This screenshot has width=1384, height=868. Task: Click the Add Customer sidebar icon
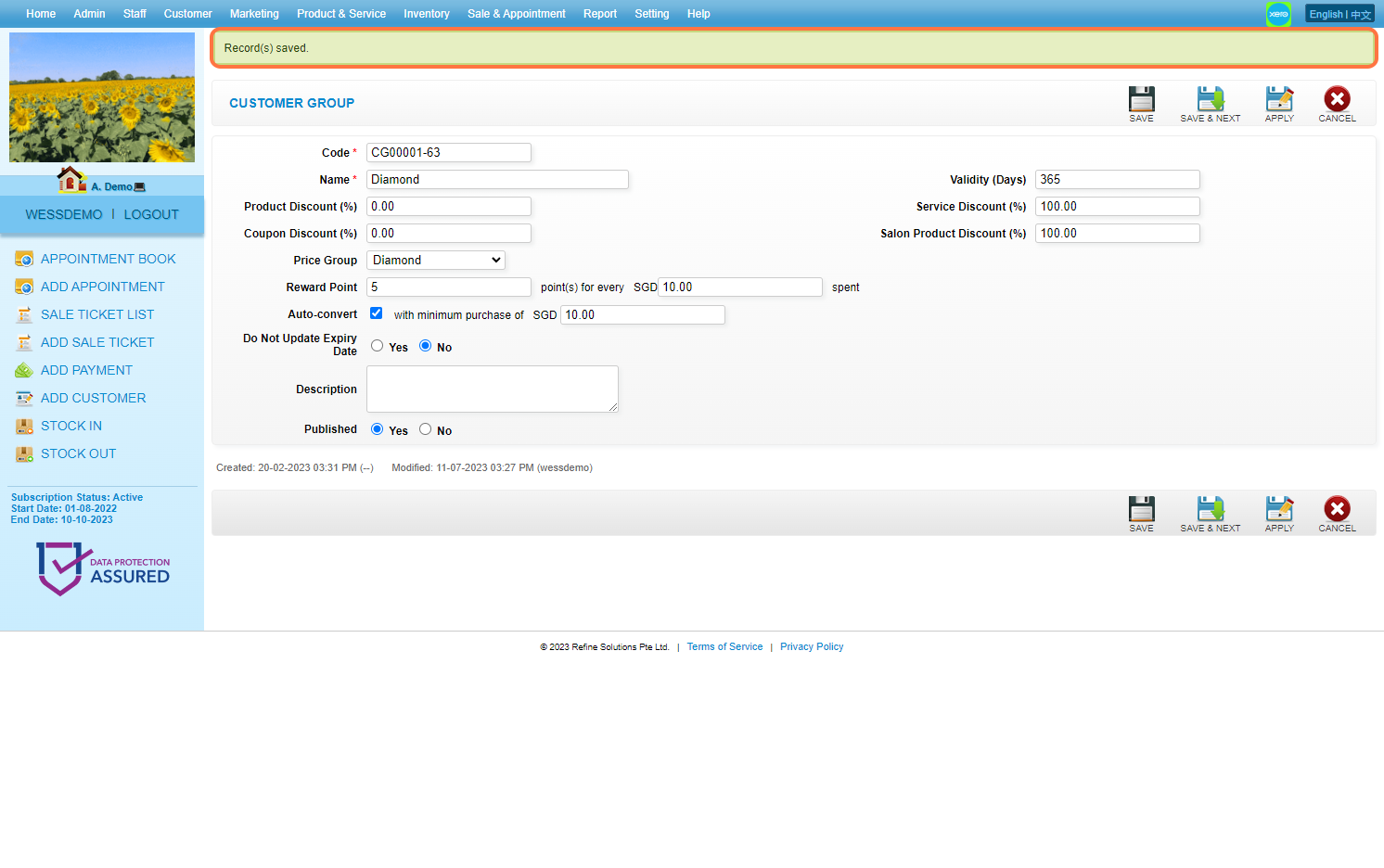(24, 398)
